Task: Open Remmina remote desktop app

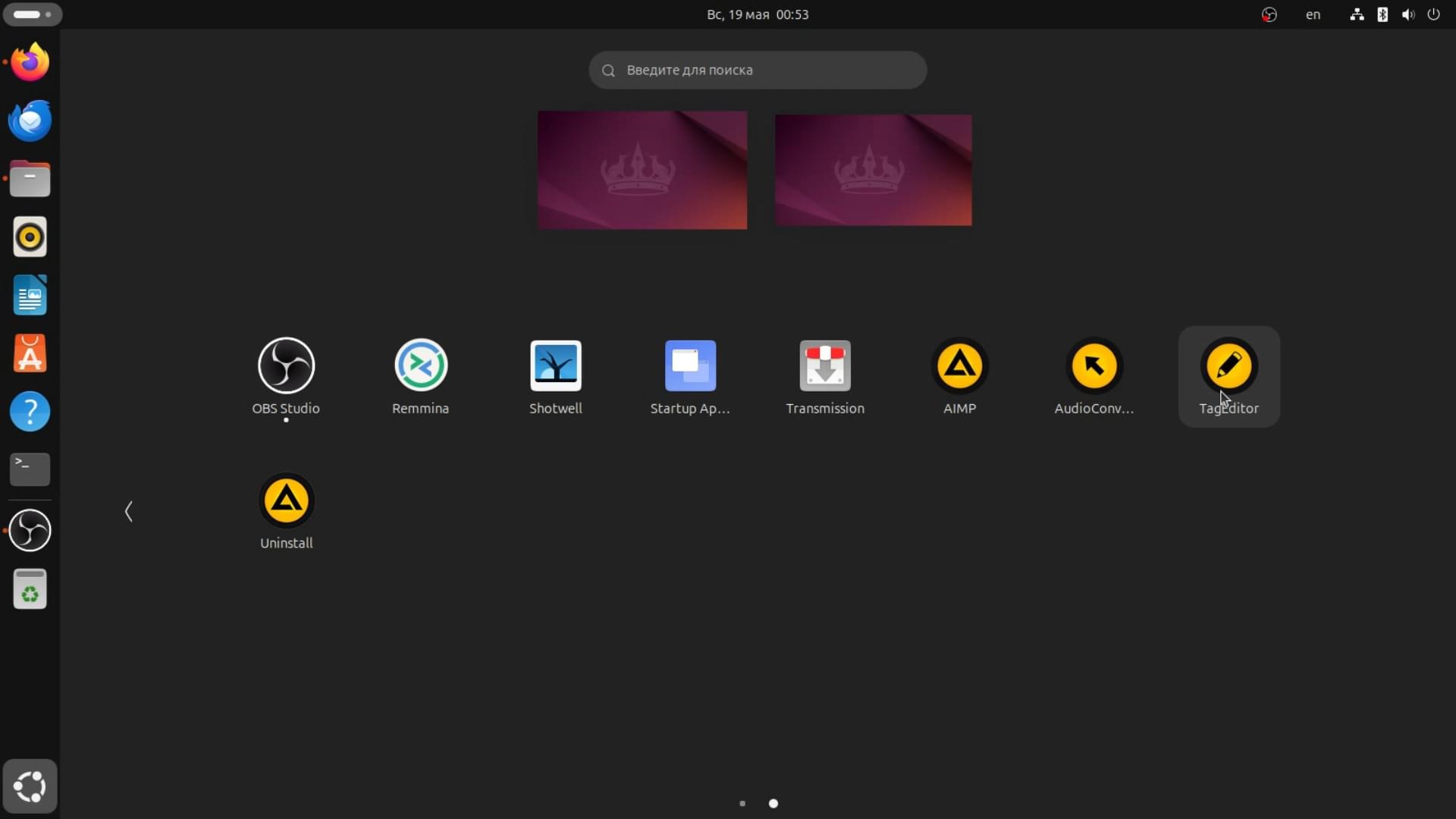Action: pos(421,376)
